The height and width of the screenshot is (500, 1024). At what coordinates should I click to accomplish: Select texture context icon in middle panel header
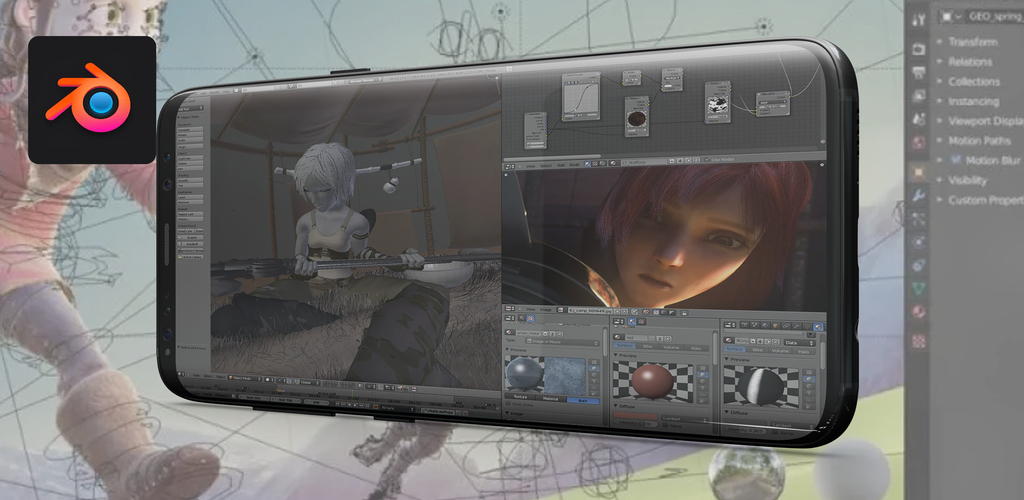coord(641,321)
